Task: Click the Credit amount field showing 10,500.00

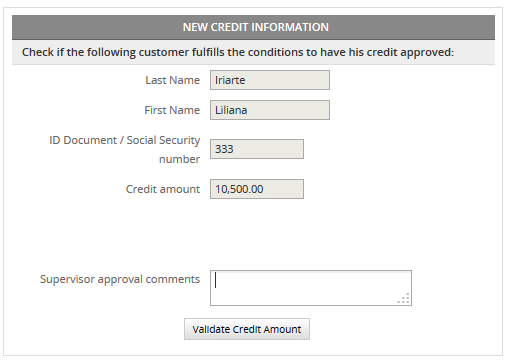Action: point(257,189)
